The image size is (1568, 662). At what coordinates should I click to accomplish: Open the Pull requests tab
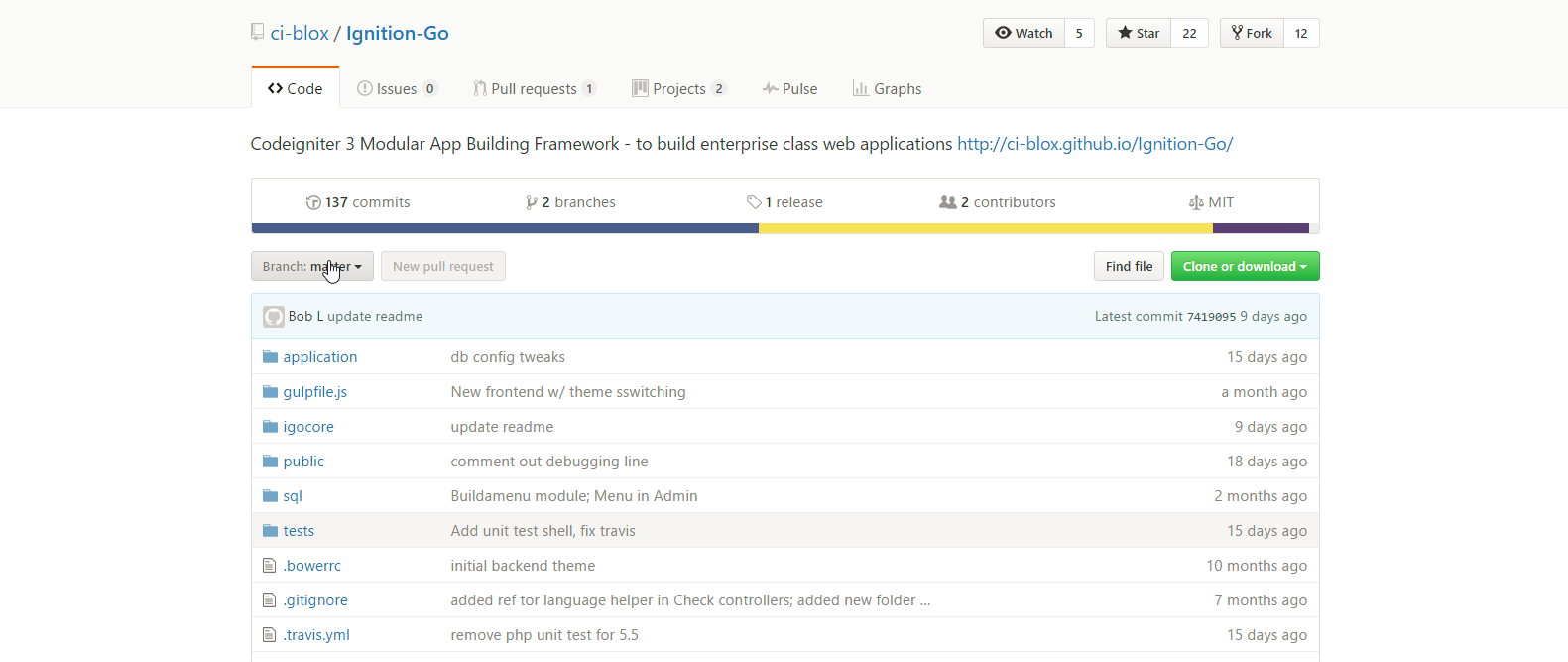coord(535,88)
